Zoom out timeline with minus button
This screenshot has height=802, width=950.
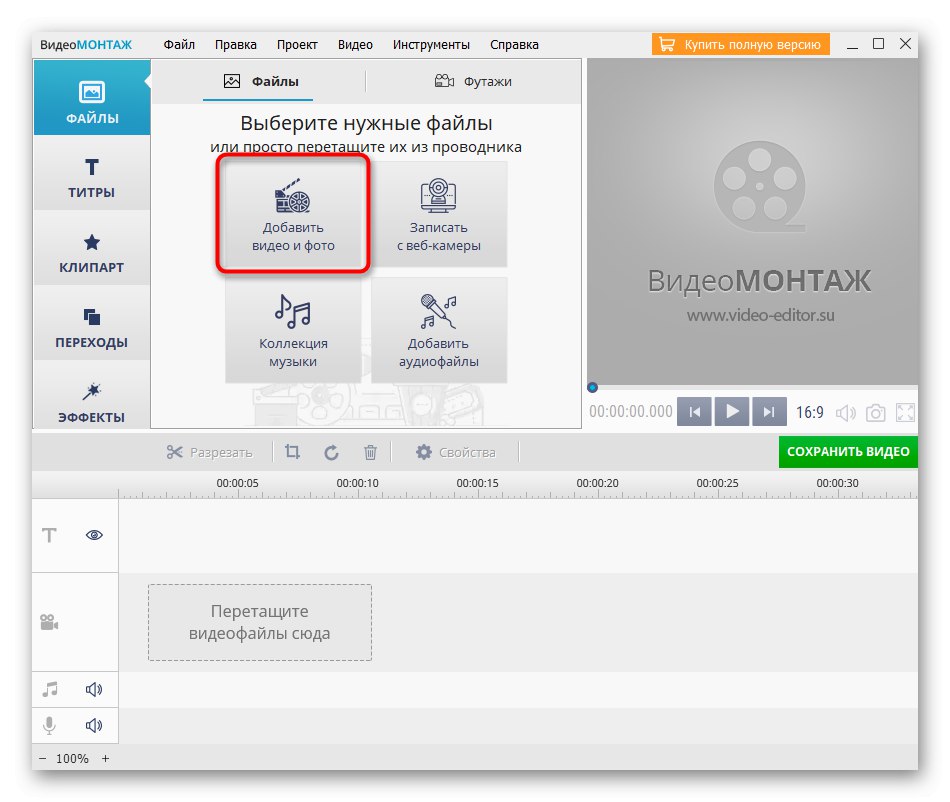click(42, 758)
